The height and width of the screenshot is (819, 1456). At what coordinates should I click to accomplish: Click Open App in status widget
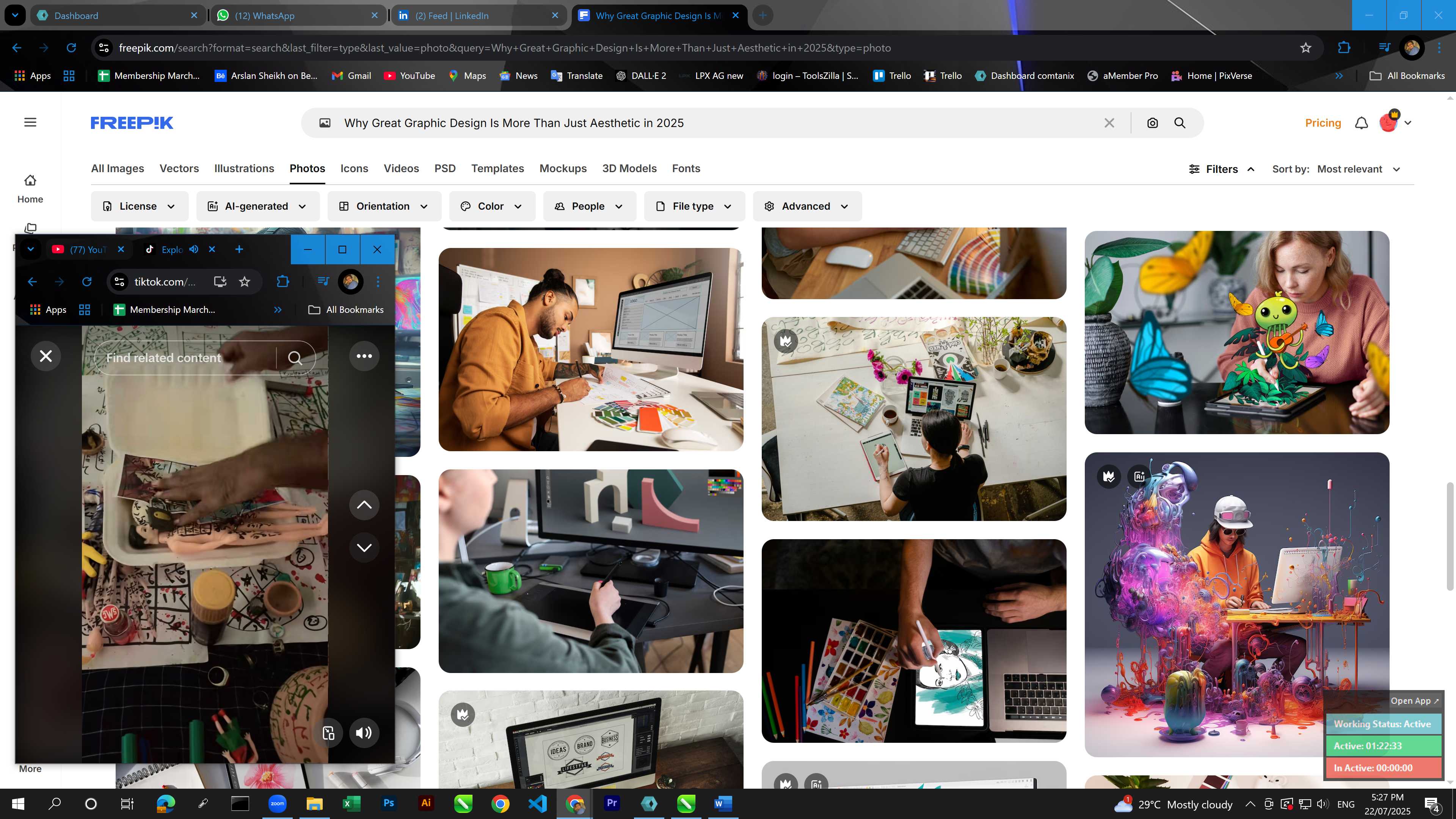(x=1415, y=701)
